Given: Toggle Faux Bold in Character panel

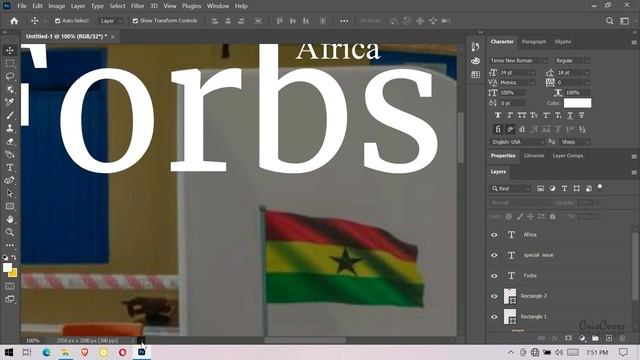Looking at the screenshot, I should point(498,116).
